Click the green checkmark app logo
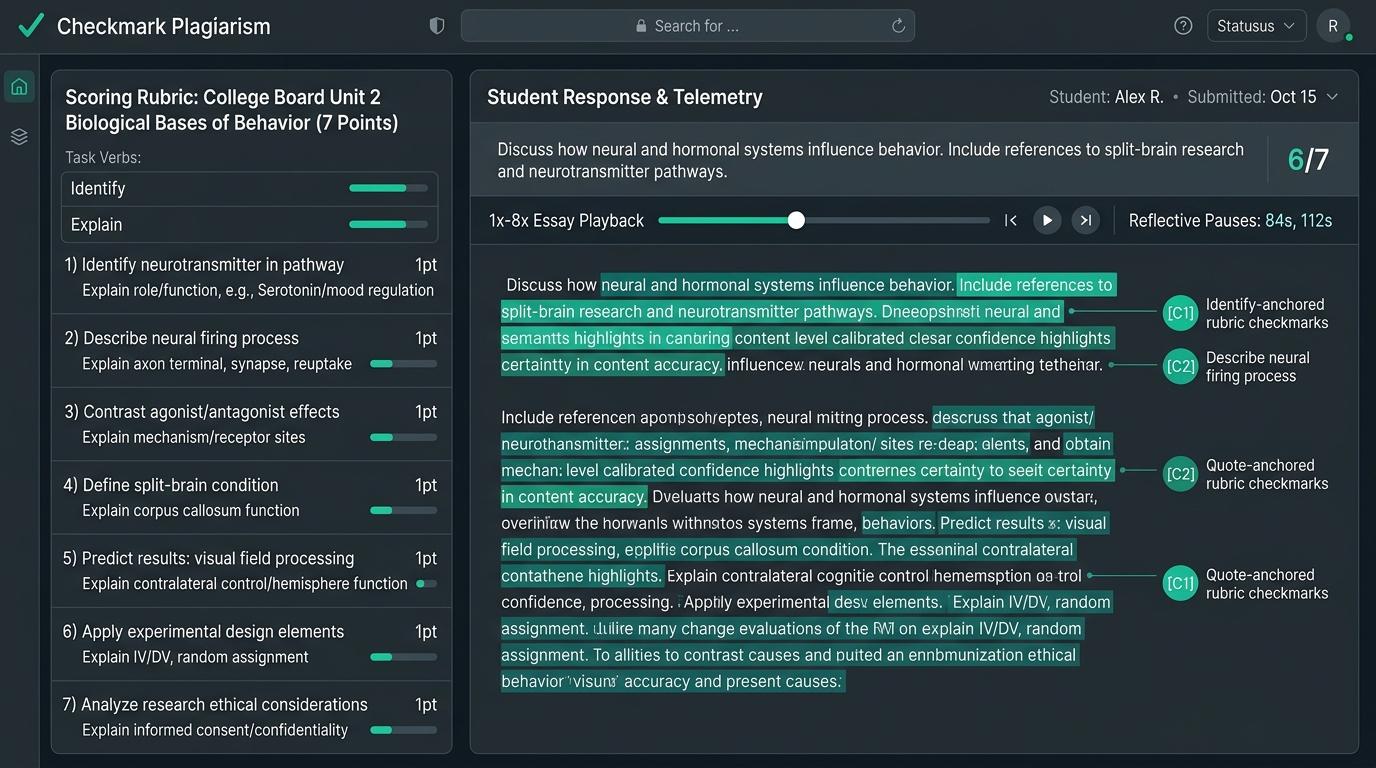1376x768 pixels. tap(31, 25)
